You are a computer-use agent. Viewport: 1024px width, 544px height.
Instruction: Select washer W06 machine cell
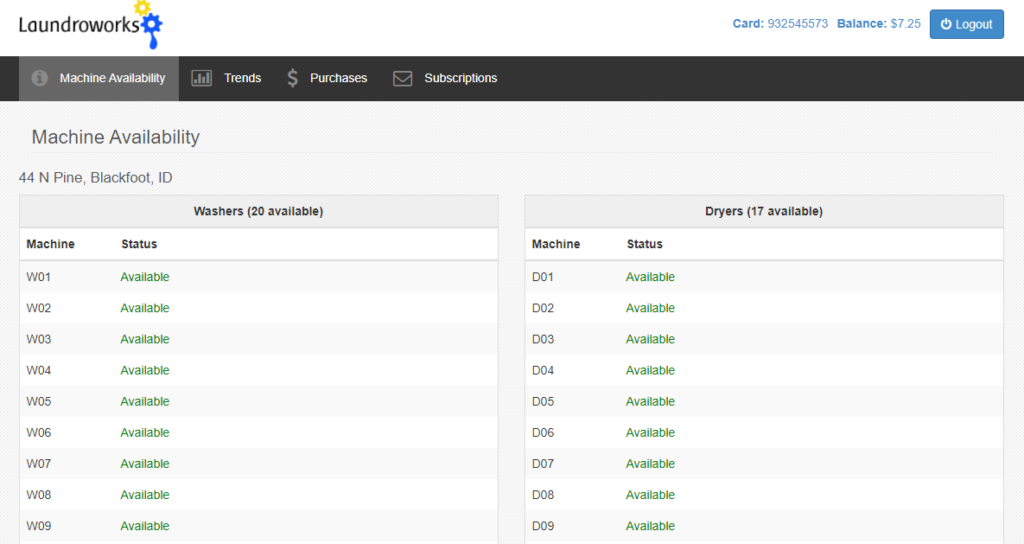39,433
